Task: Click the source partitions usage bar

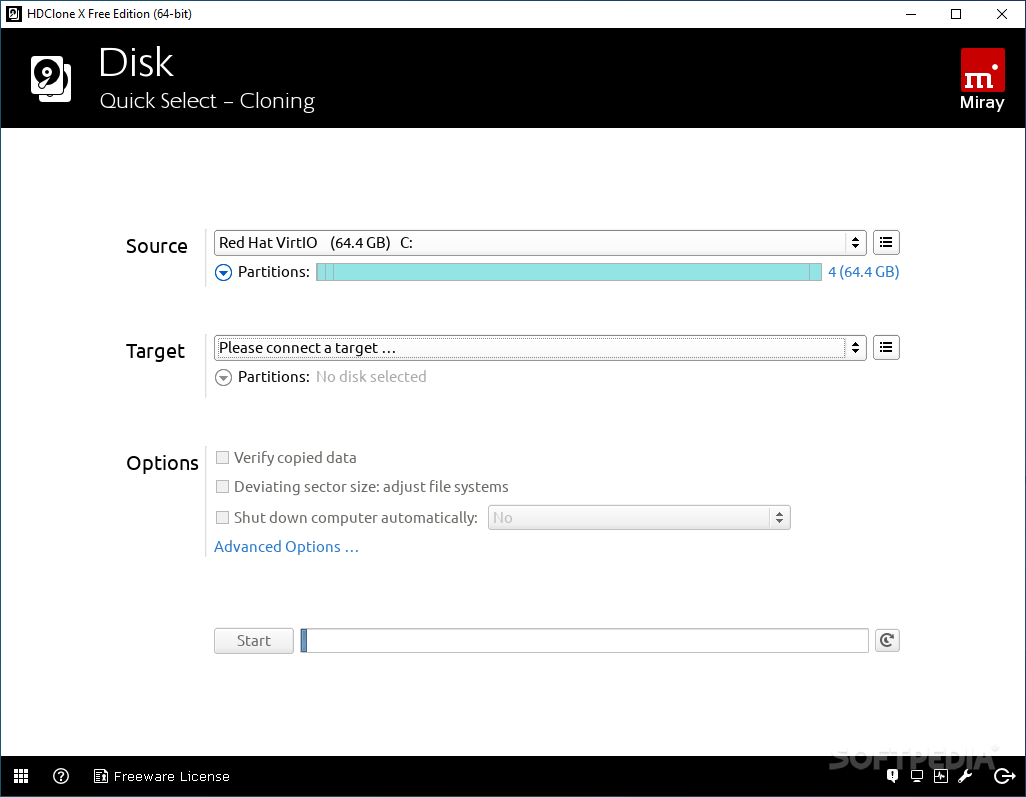Action: [x=569, y=272]
